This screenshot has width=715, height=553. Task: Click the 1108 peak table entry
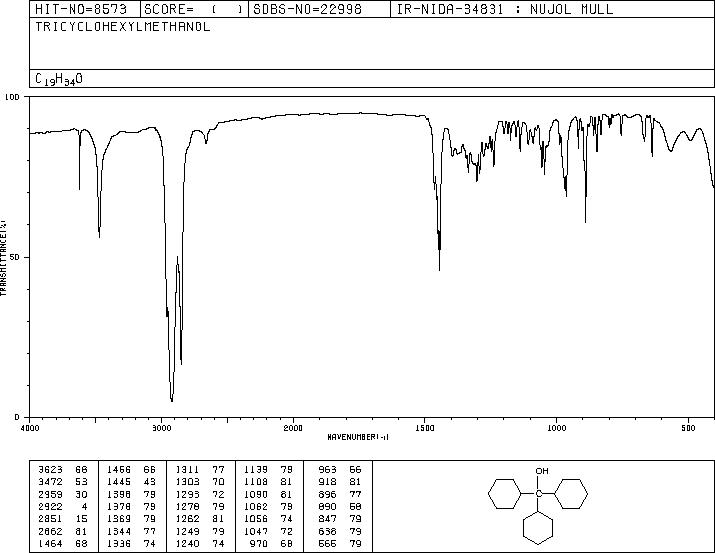tap(268, 482)
